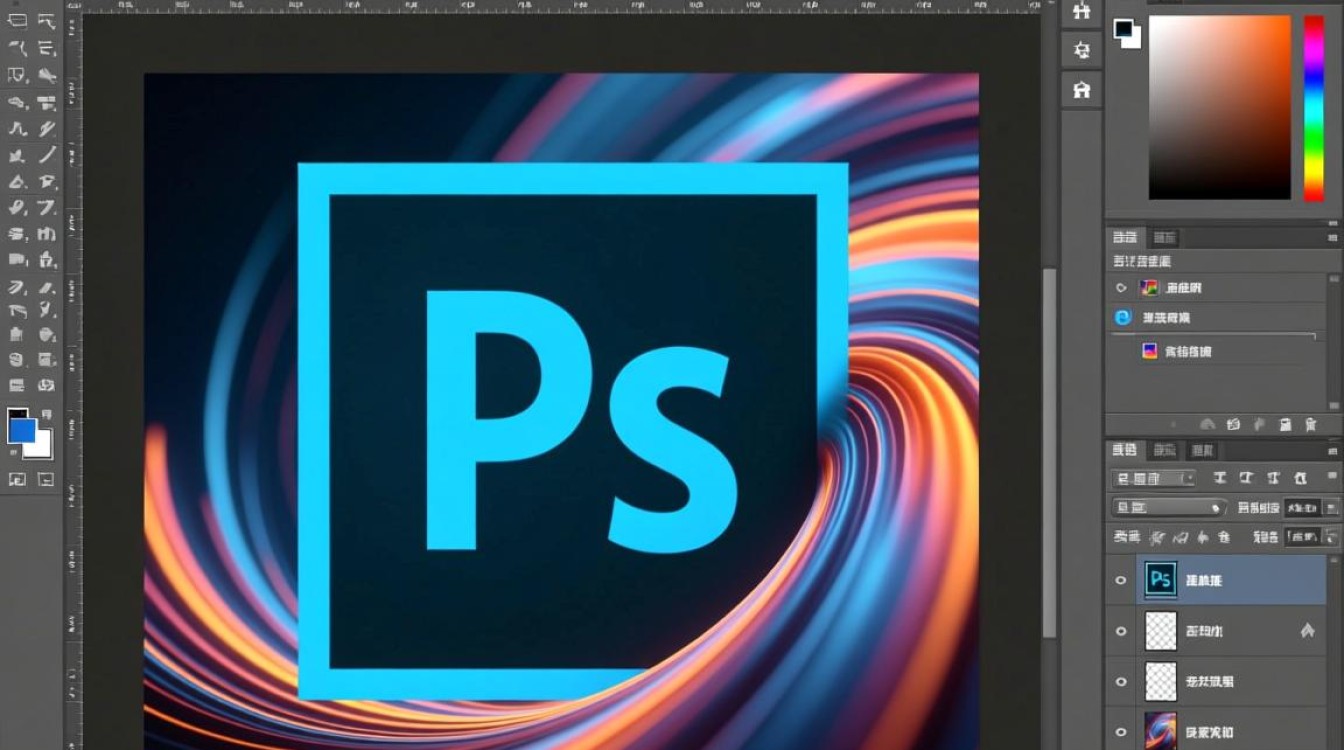The width and height of the screenshot is (1344, 750).
Task: Click the rainbow hue strip in the color panel
Action: point(1314,108)
